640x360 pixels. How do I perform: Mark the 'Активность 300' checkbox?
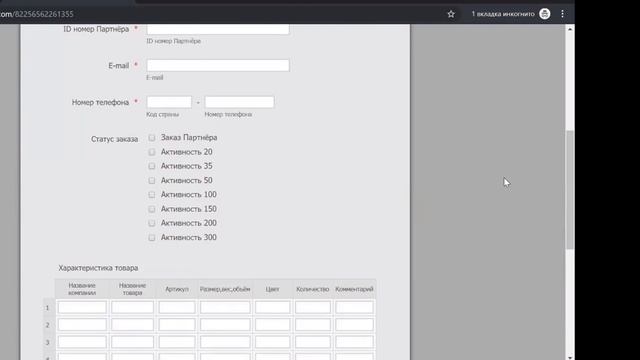point(152,238)
